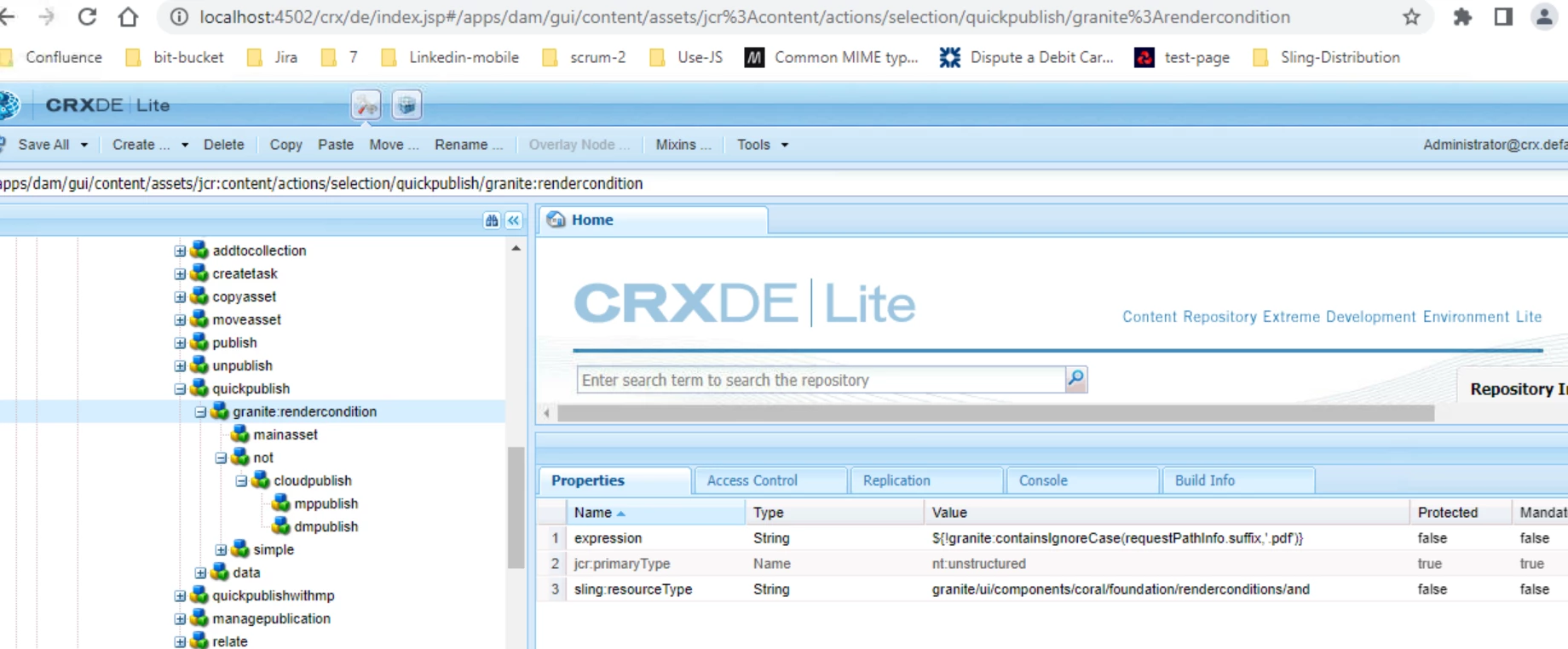The image size is (1568, 649).
Task: Open Sling-Distribution bookmark folder
Action: tap(1327, 57)
